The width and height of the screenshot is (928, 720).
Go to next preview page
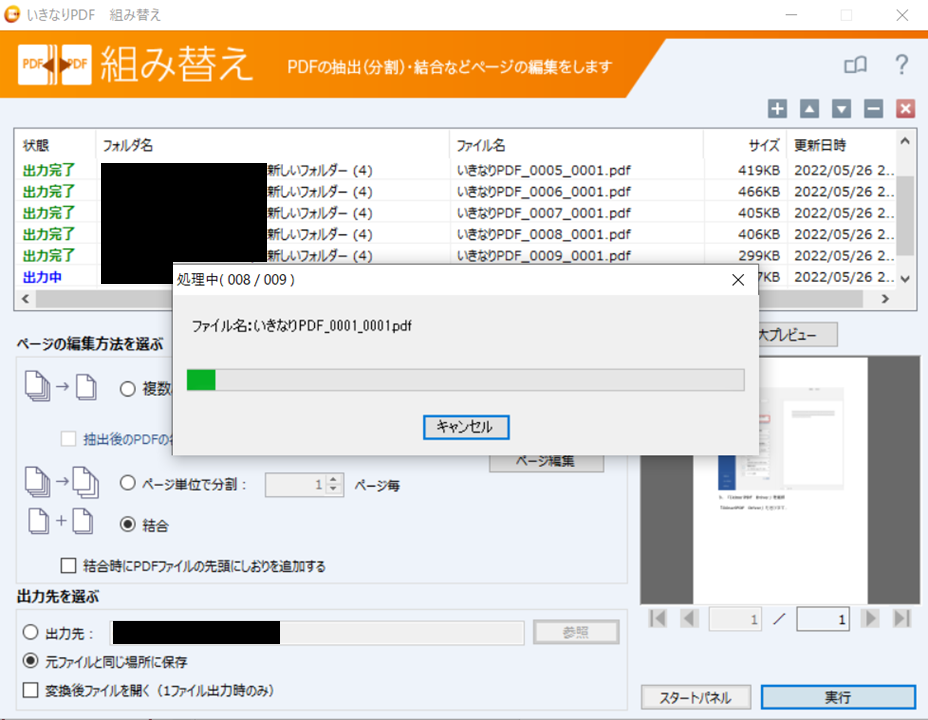click(870, 619)
